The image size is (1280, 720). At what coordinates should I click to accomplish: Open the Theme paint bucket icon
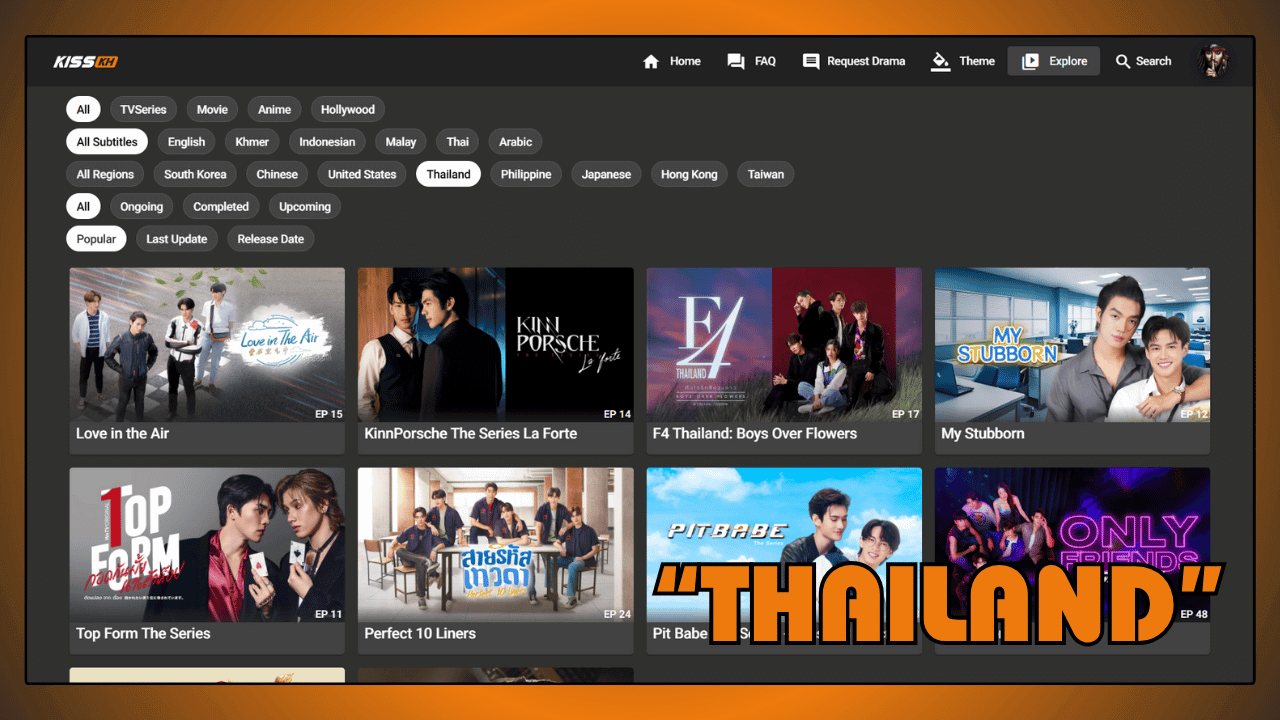coord(940,62)
